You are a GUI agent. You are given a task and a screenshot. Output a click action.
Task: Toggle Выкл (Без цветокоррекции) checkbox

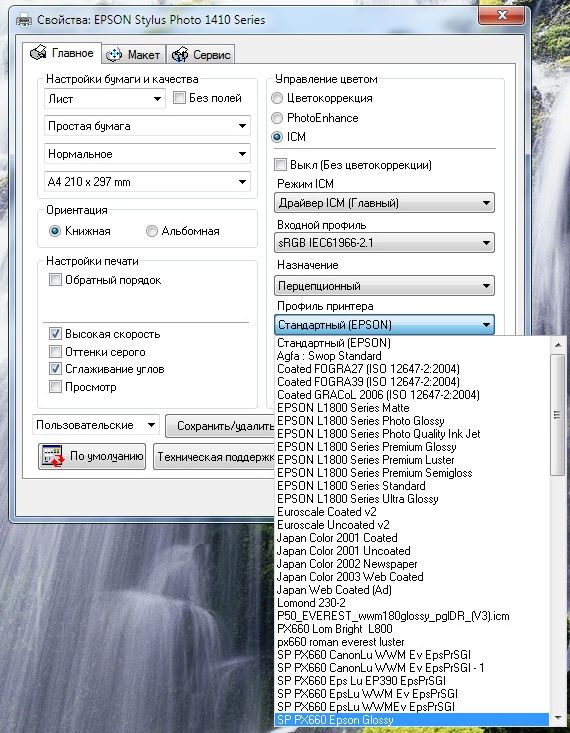tap(281, 165)
